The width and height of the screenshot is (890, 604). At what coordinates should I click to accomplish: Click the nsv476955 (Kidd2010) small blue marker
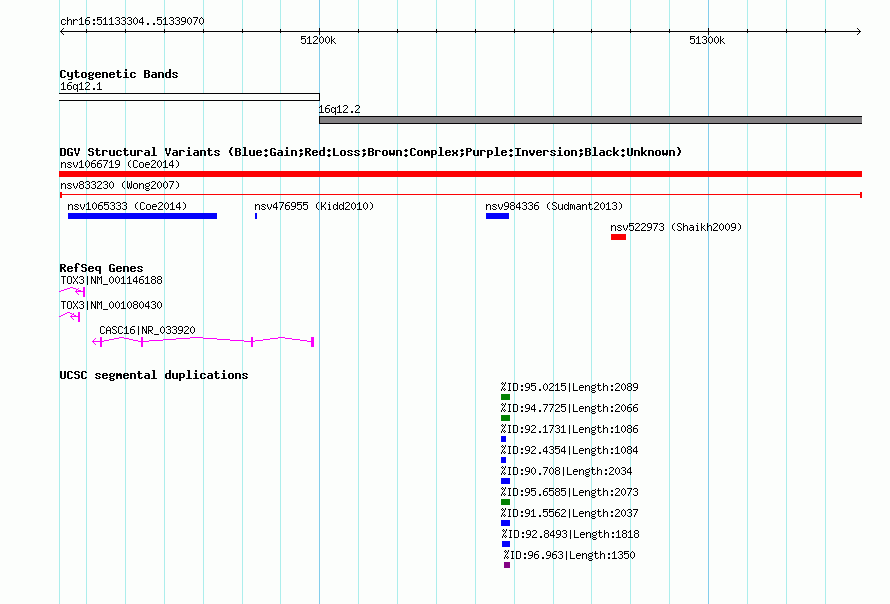(x=256, y=216)
